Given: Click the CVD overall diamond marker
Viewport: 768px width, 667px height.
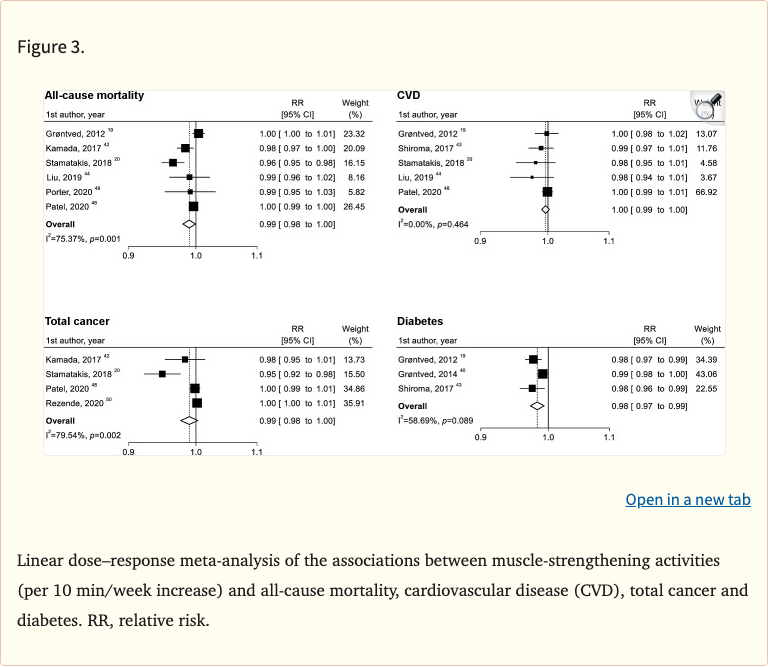Looking at the screenshot, I should [x=545, y=210].
